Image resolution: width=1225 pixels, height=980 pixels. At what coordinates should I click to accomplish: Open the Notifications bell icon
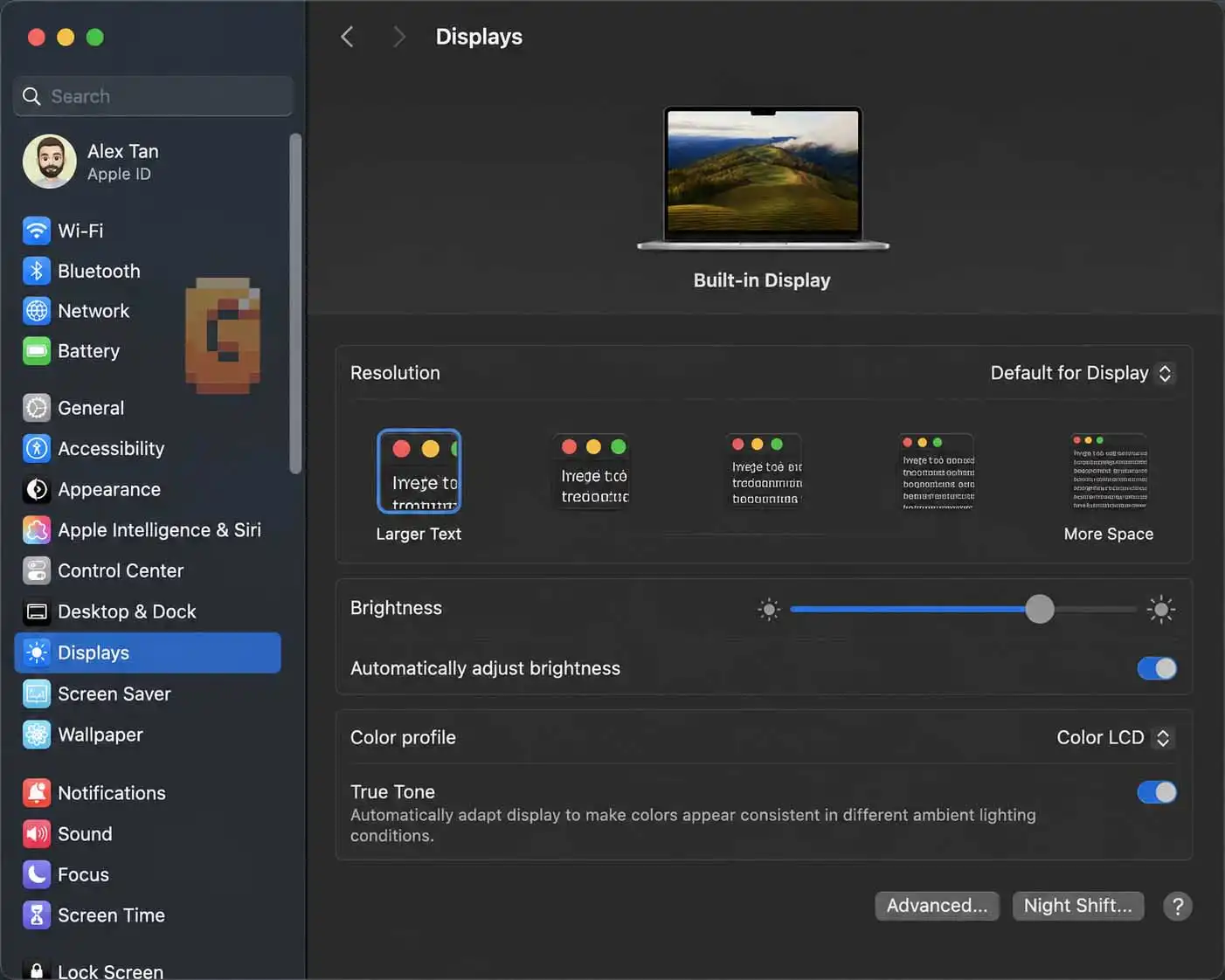[x=37, y=793]
